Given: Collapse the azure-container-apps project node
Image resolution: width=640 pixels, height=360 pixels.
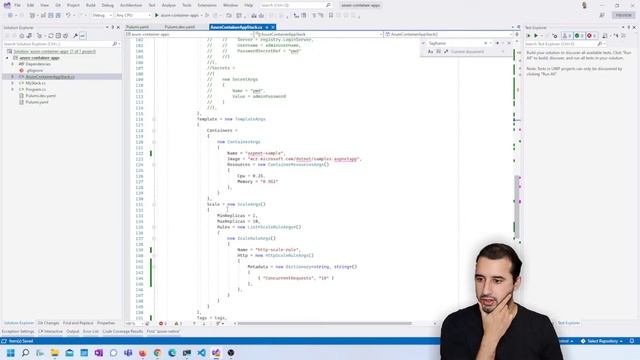Looking at the screenshot, I should coord(7,58).
